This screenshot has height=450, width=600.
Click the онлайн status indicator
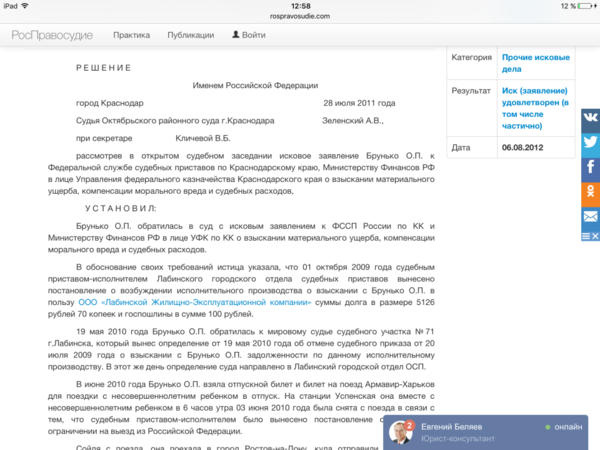[564, 427]
